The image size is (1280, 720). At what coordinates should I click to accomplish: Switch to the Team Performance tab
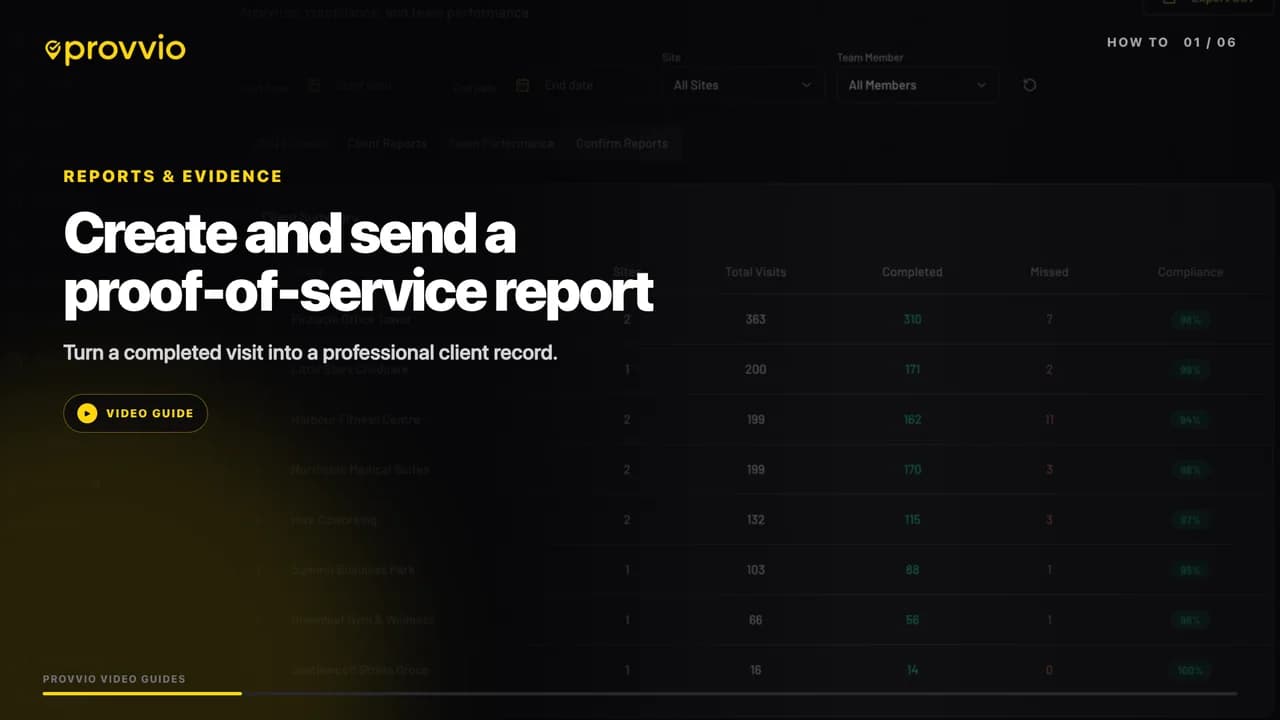[x=501, y=143]
